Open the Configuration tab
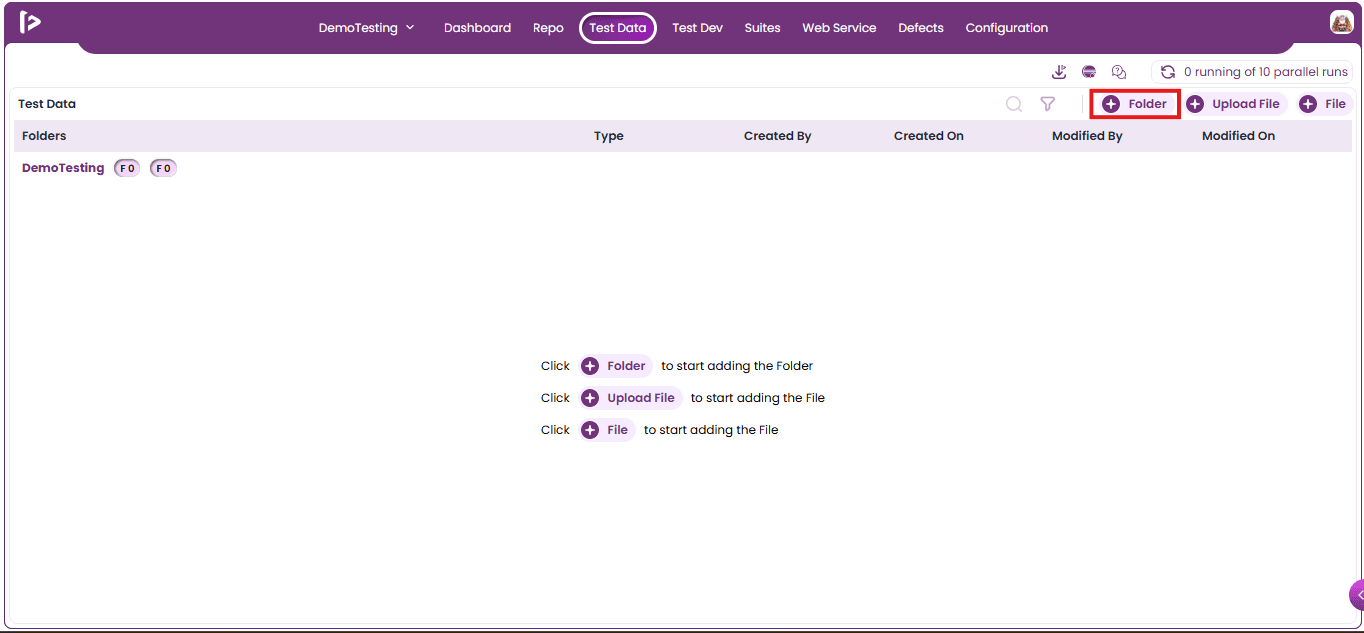 coord(1007,28)
